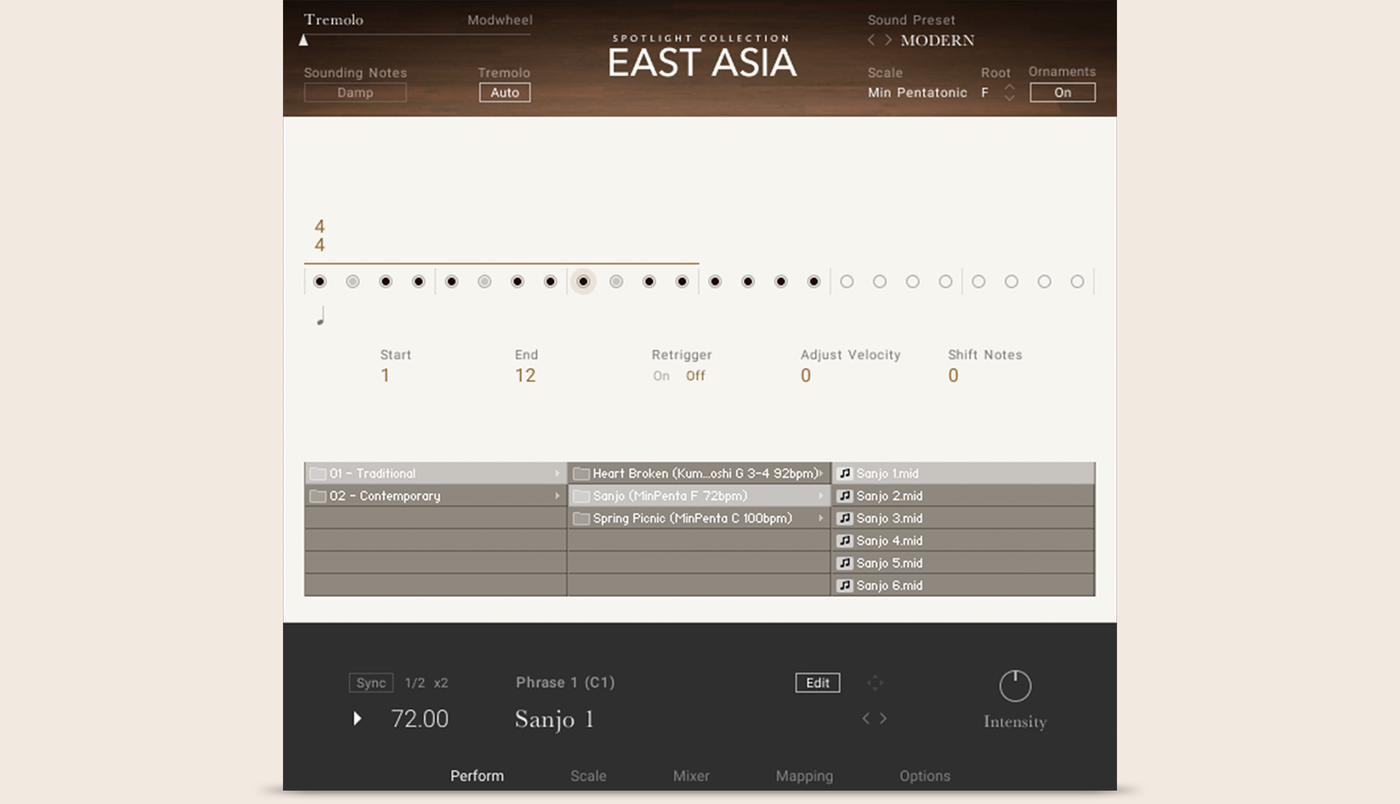Toggle the Damp button for Sounding Notes
The image size is (1400, 804).
click(x=355, y=93)
